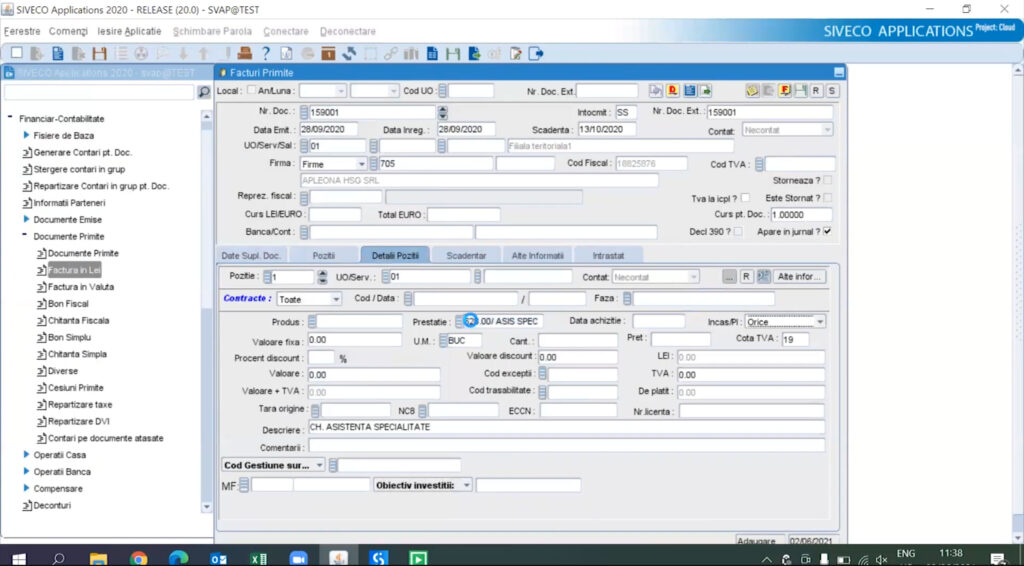Click the edit document pencil toolbar icon
The width and height of the screenshot is (1024, 566).
click(515, 54)
